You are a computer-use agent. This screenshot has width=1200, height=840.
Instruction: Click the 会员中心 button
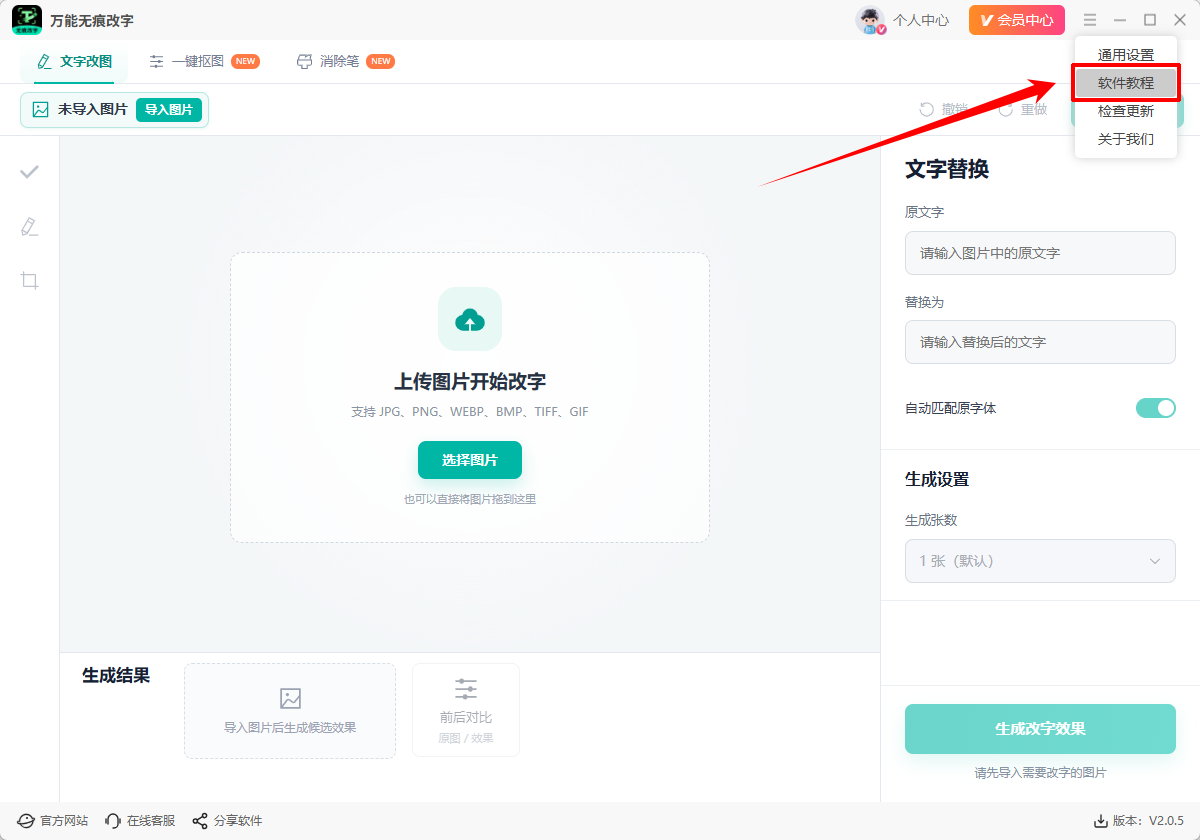tap(1016, 20)
